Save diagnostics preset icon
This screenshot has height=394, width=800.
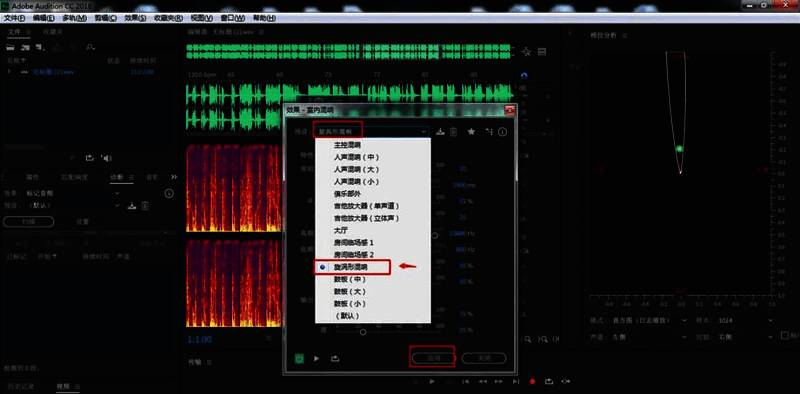(x=132, y=206)
